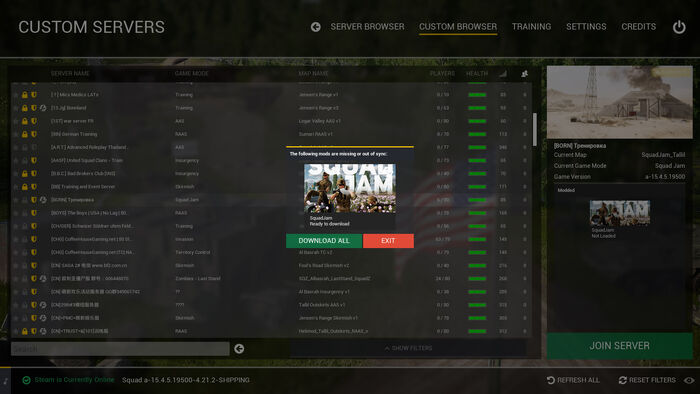Click the mod icon on [CN]=PMC= row

pos(43,318)
